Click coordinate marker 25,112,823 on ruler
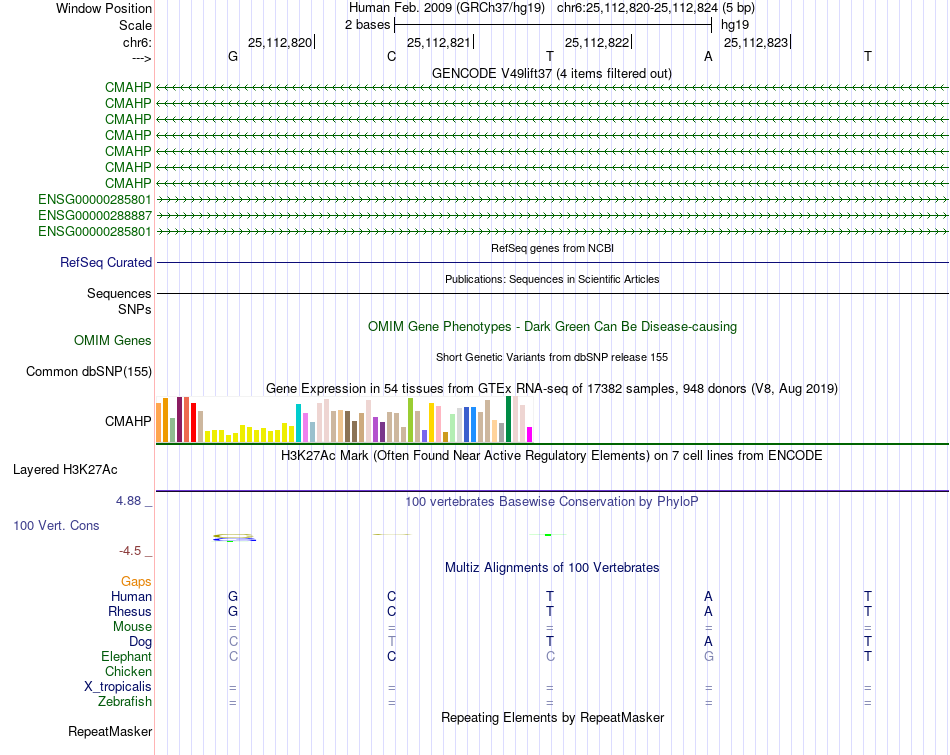This screenshot has width=950, height=755. [x=756, y=42]
